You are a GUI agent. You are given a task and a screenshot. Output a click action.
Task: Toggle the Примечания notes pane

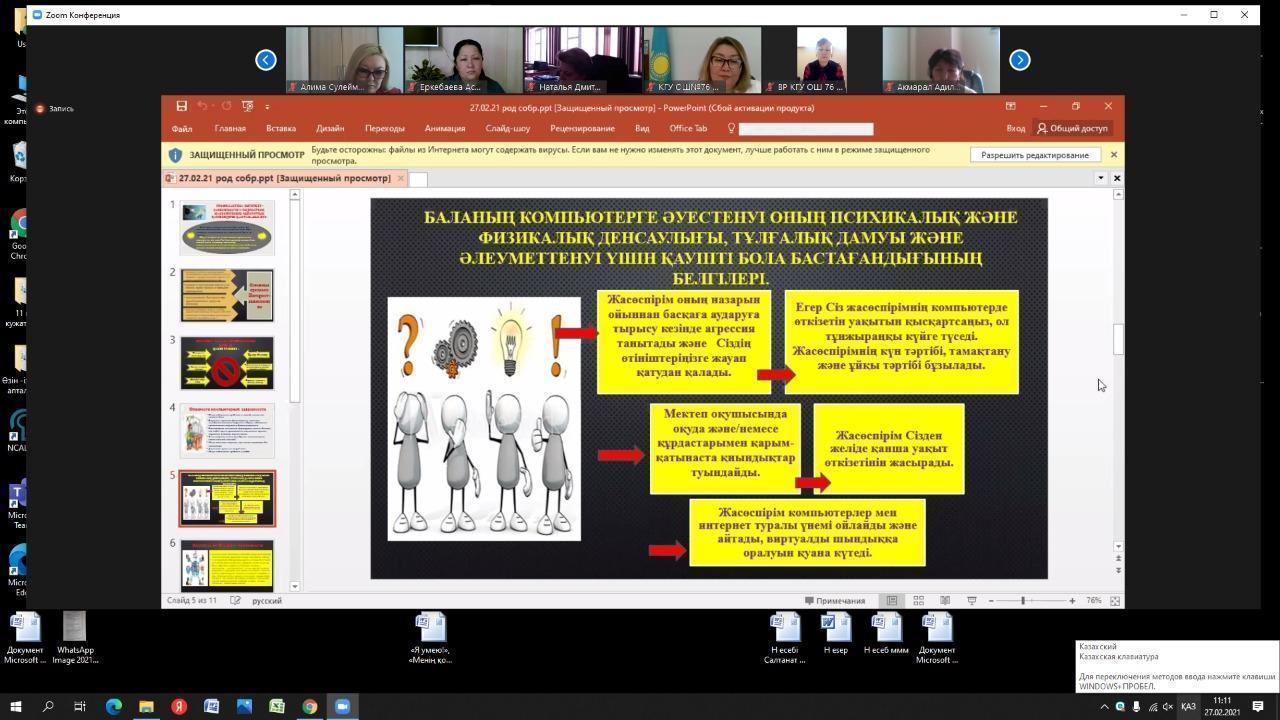[834, 600]
